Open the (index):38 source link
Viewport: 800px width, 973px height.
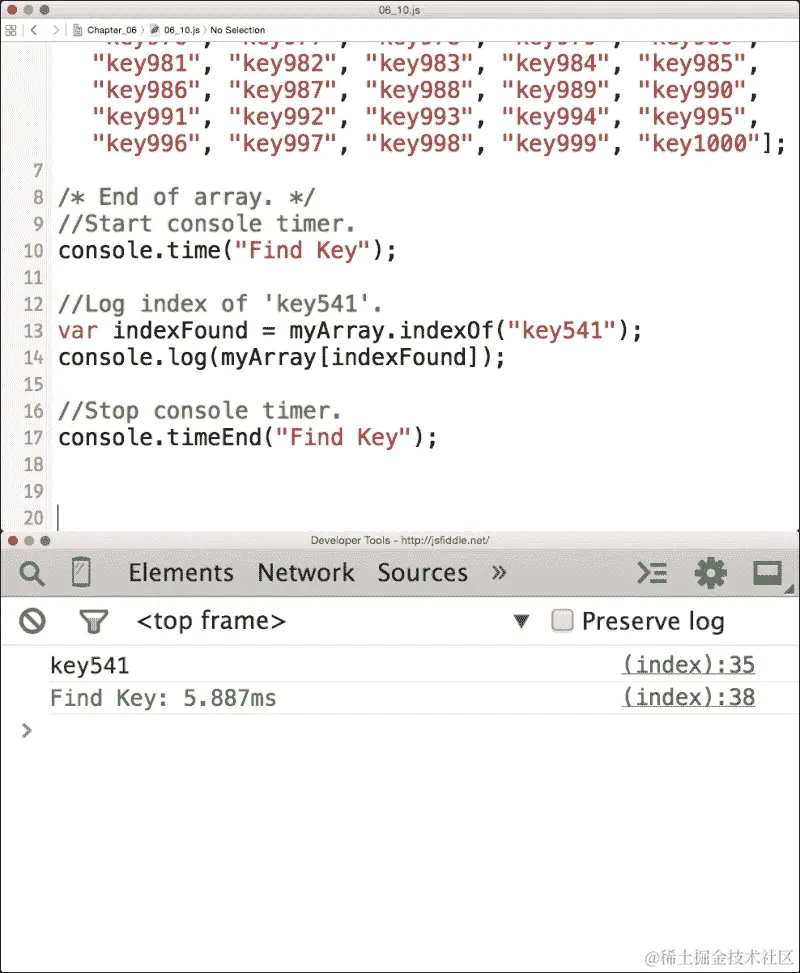[x=689, y=697]
